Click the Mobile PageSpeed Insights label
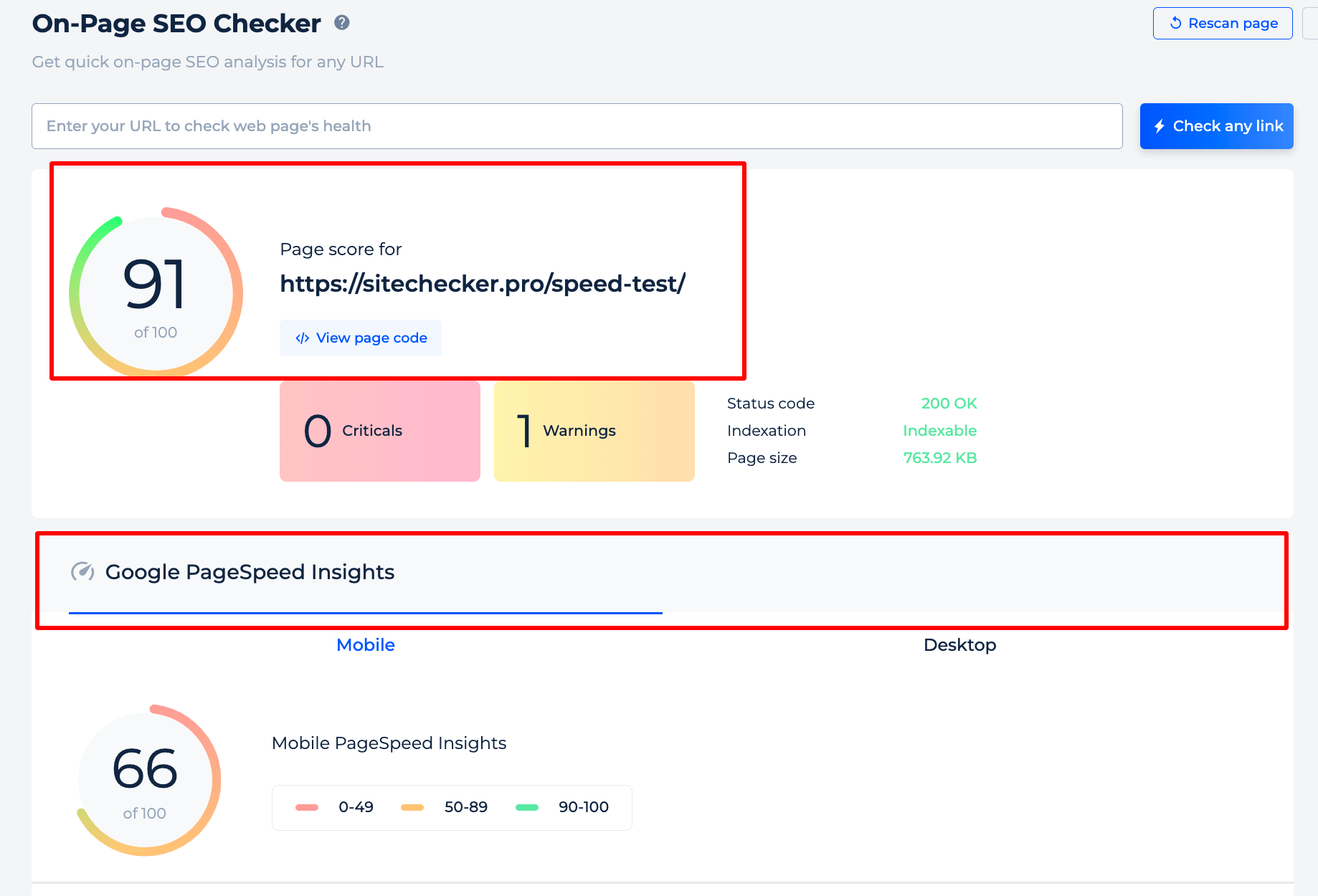 tap(389, 743)
